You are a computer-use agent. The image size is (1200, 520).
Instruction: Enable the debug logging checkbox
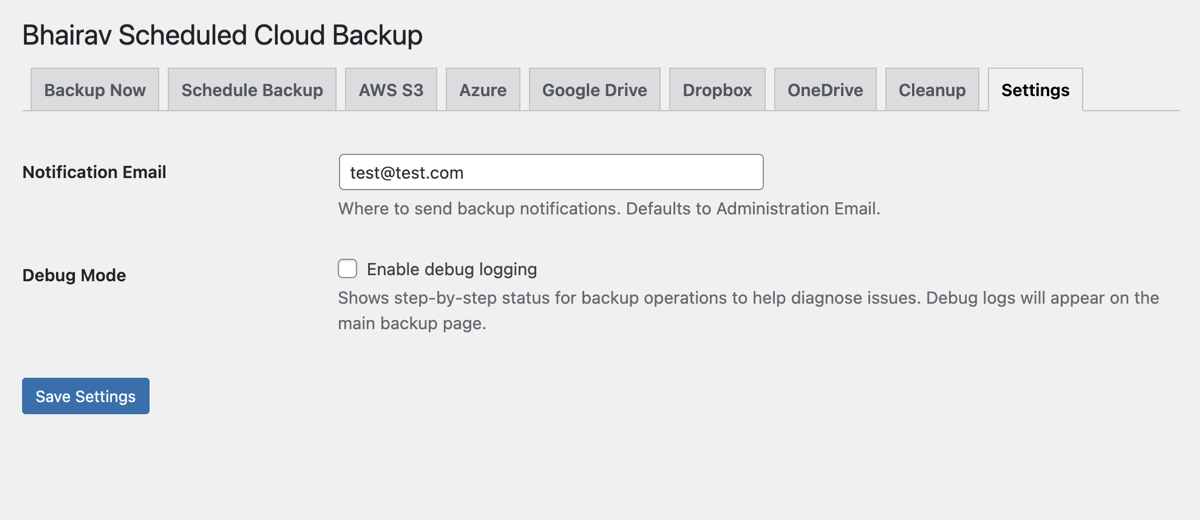tap(348, 269)
